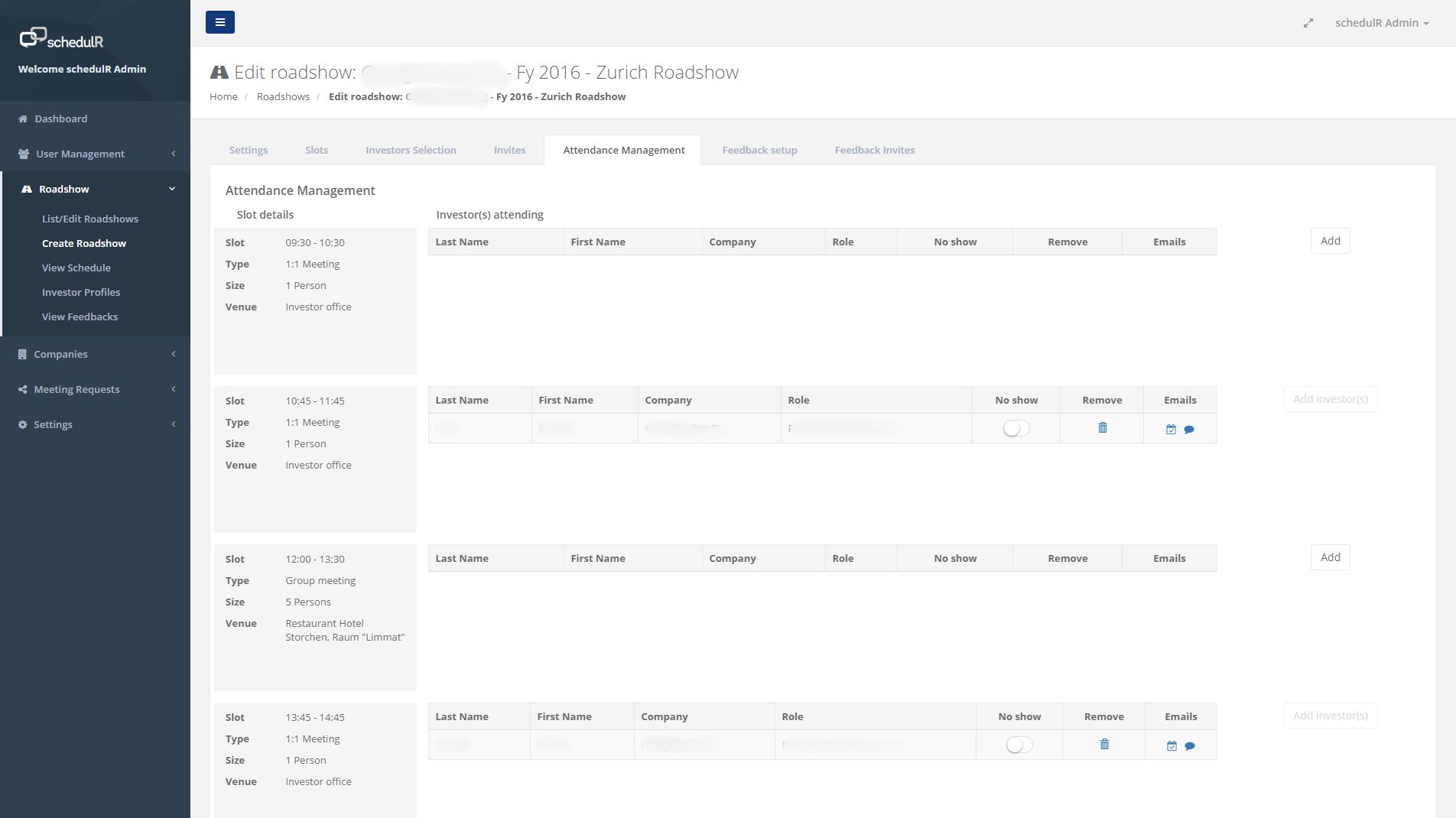Switch to the Settings tab
The width and height of the screenshot is (1456, 818).
(249, 150)
